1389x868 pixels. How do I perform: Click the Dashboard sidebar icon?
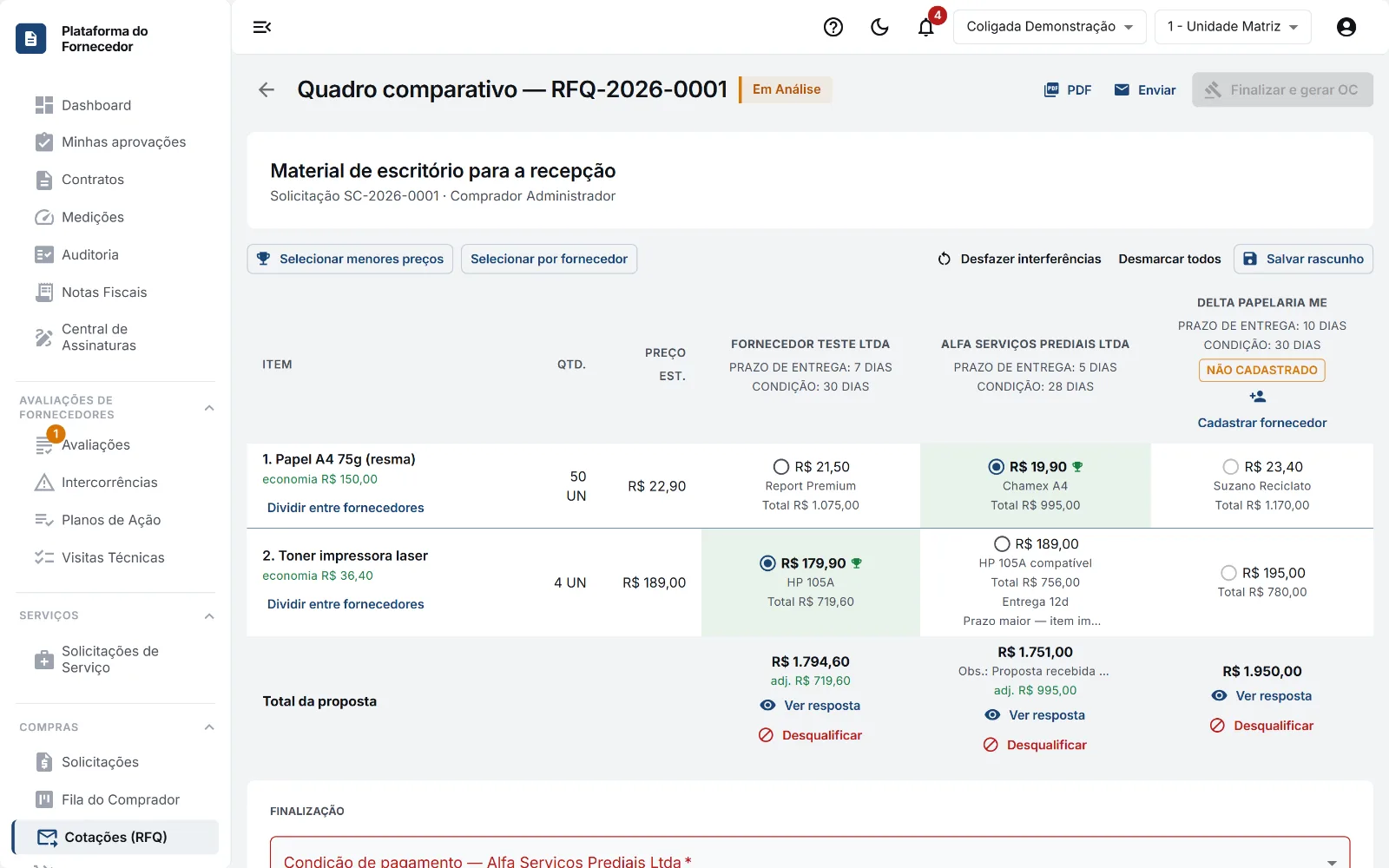click(44, 105)
